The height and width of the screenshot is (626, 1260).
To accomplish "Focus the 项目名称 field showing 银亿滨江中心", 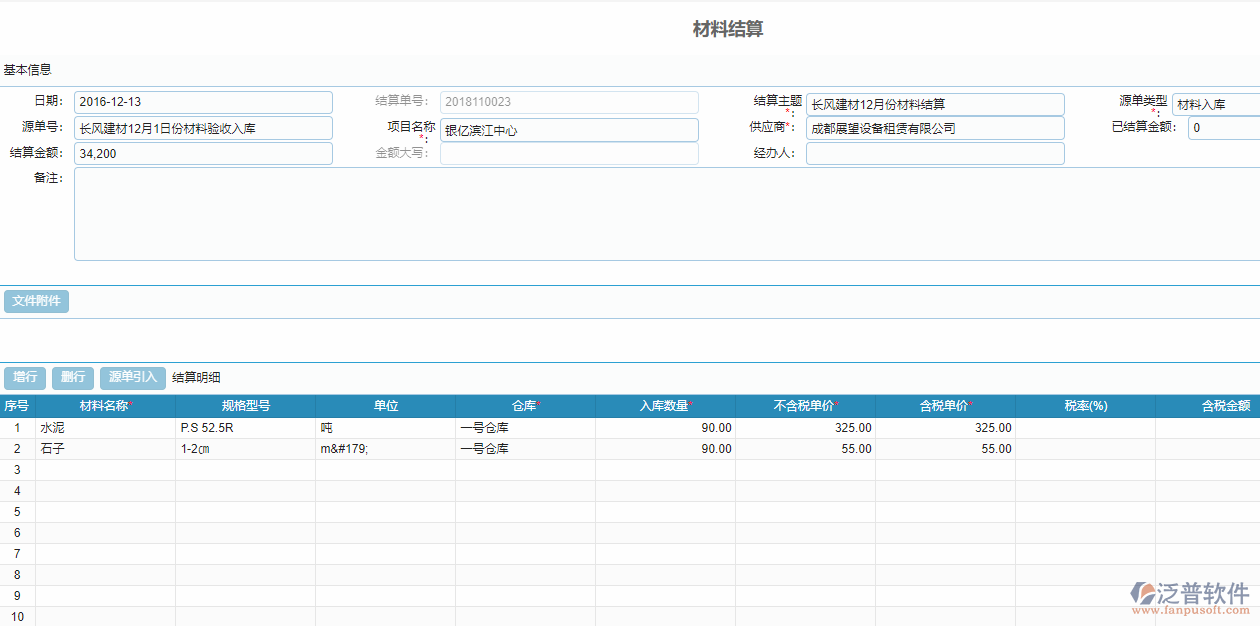I will [569, 130].
